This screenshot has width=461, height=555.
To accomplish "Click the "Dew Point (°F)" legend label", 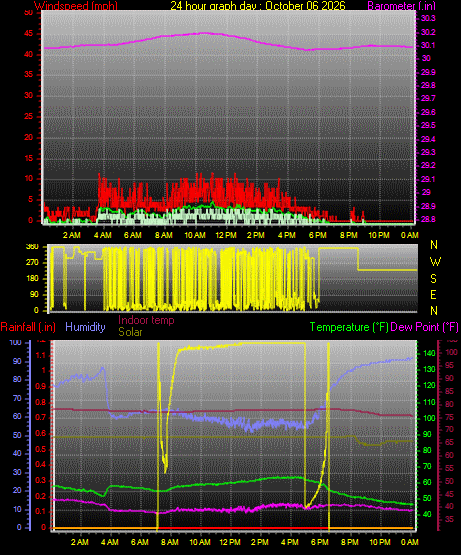I will 424,327.
